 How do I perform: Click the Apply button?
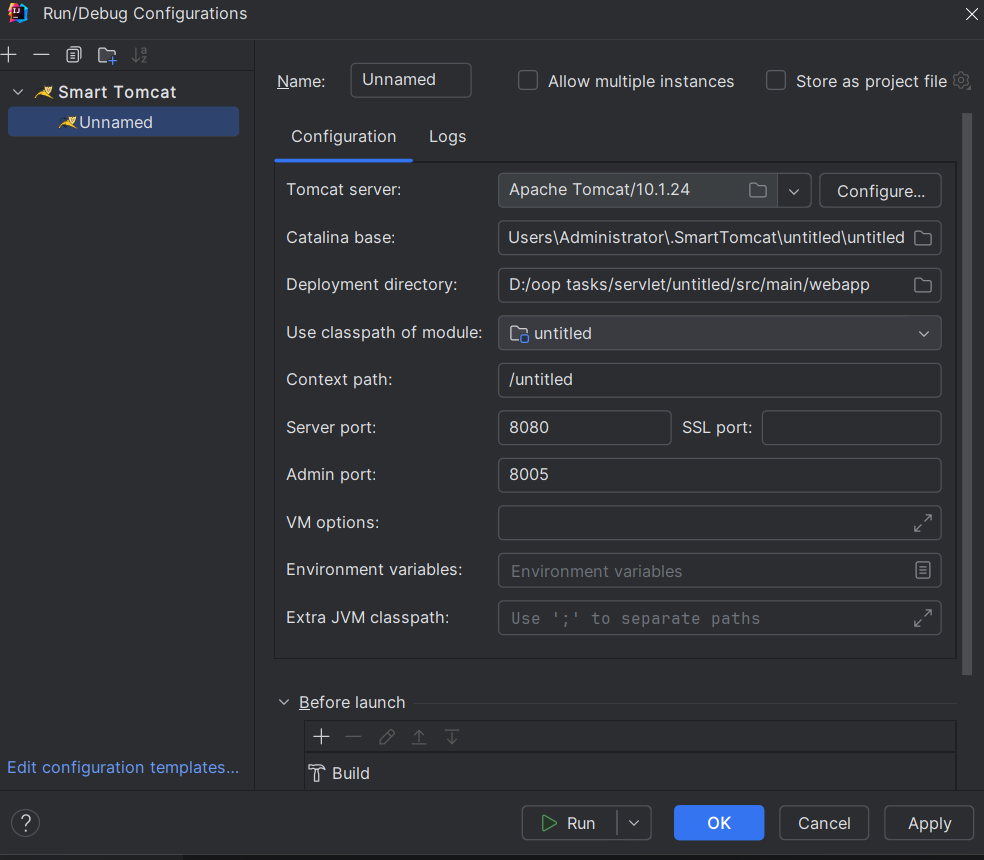929,823
